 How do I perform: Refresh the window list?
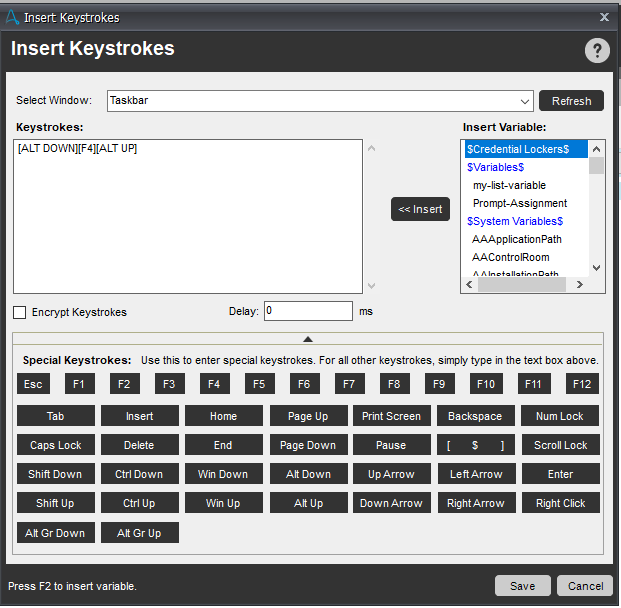(x=571, y=101)
